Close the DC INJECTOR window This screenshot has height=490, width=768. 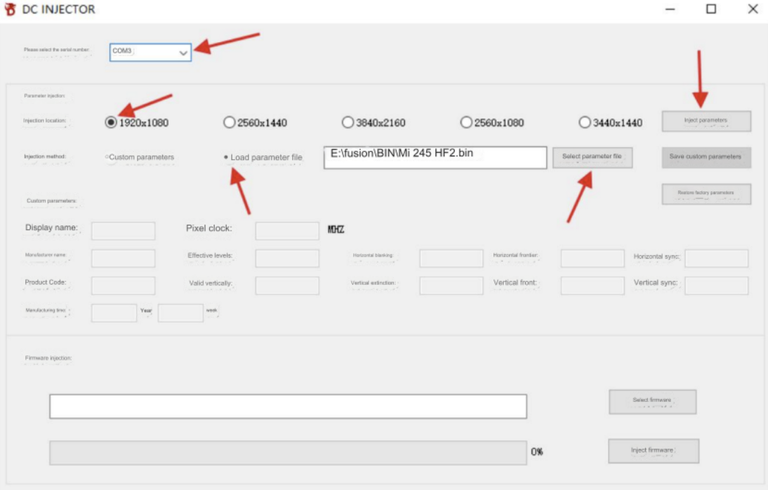pyautogui.click(x=753, y=9)
